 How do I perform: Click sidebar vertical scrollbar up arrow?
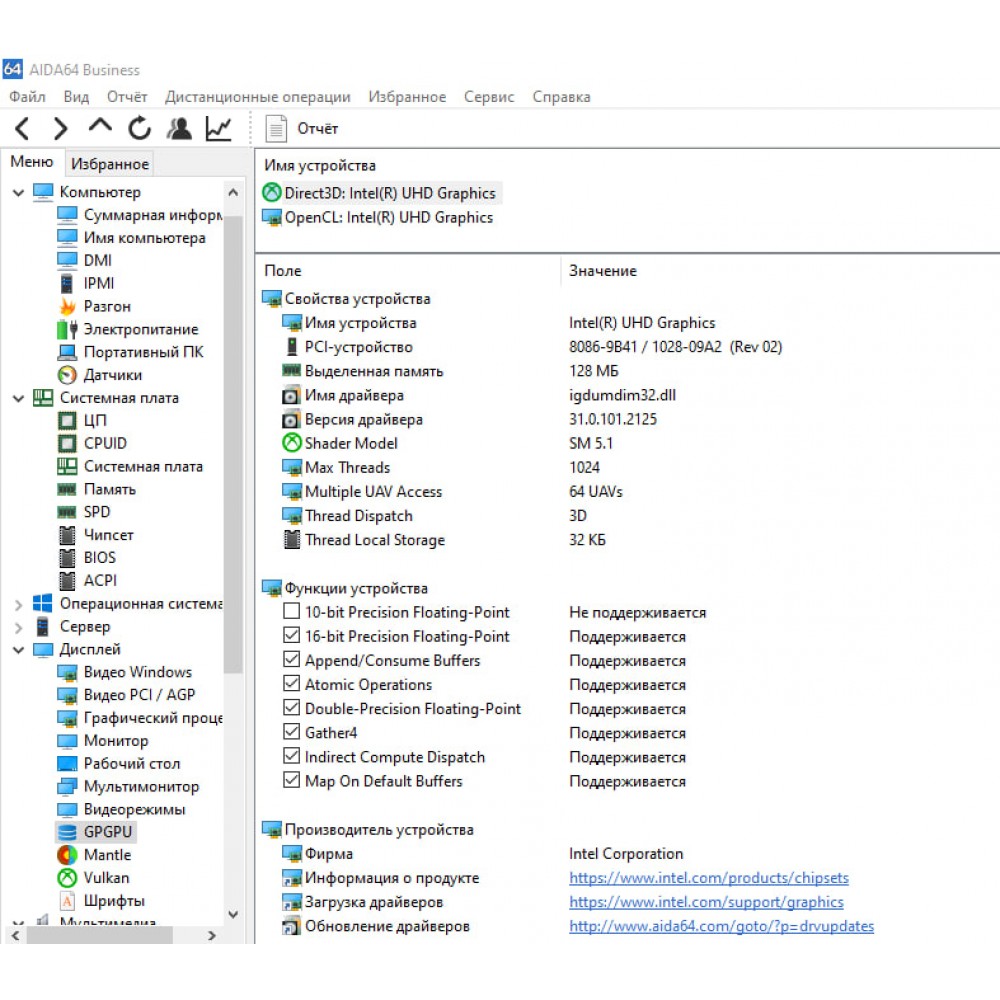(233, 192)
